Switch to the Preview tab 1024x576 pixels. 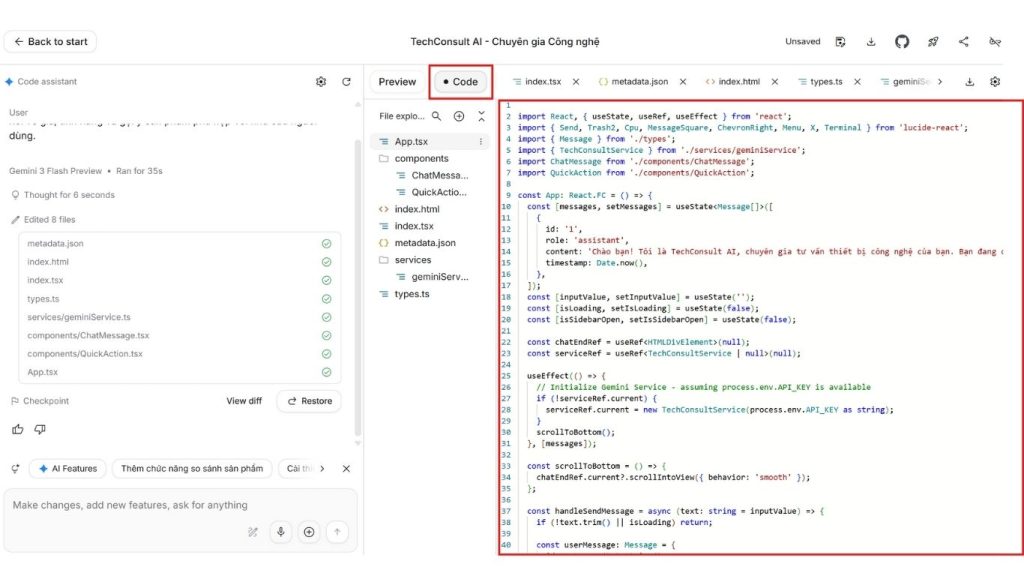396,82
